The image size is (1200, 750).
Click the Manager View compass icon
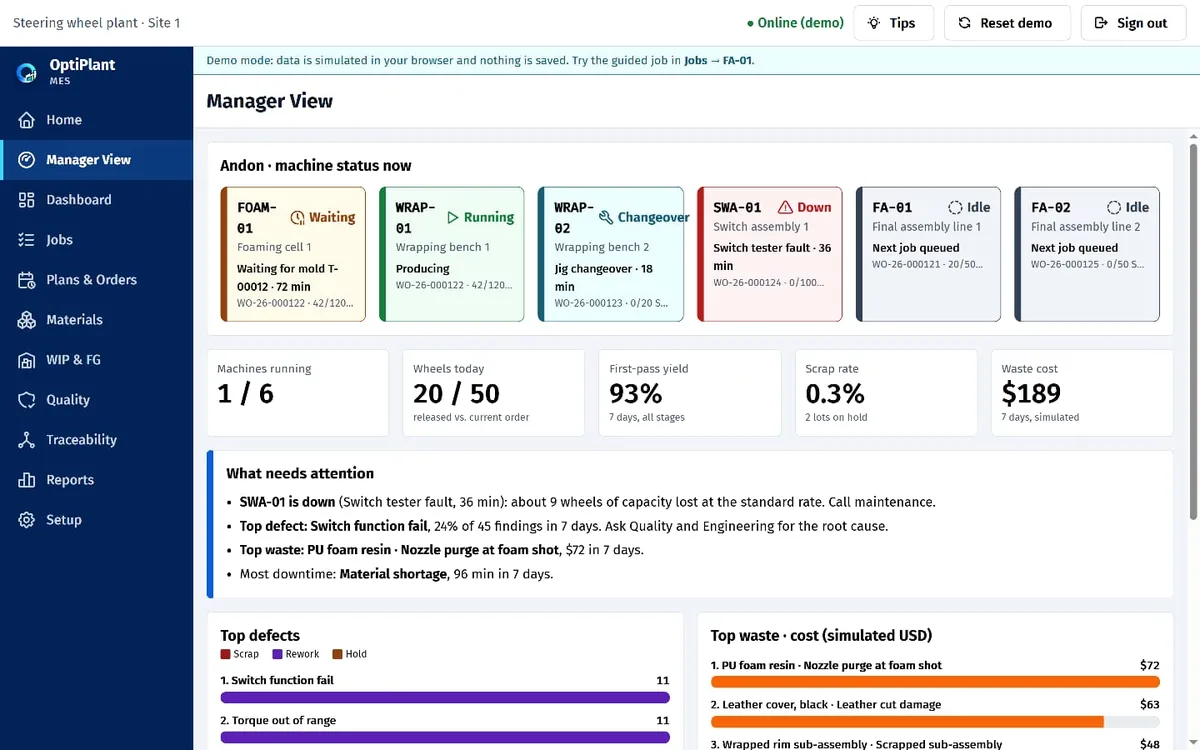coord(27,160)
